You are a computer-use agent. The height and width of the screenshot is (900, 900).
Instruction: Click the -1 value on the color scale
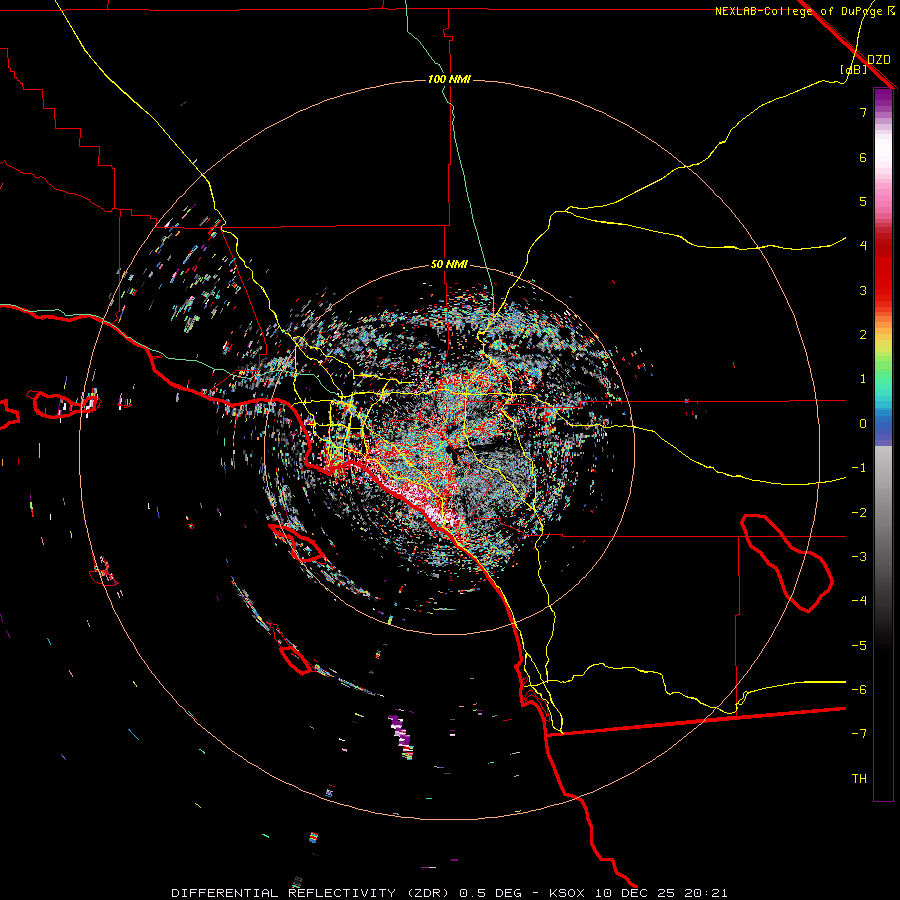click(859, 468)
